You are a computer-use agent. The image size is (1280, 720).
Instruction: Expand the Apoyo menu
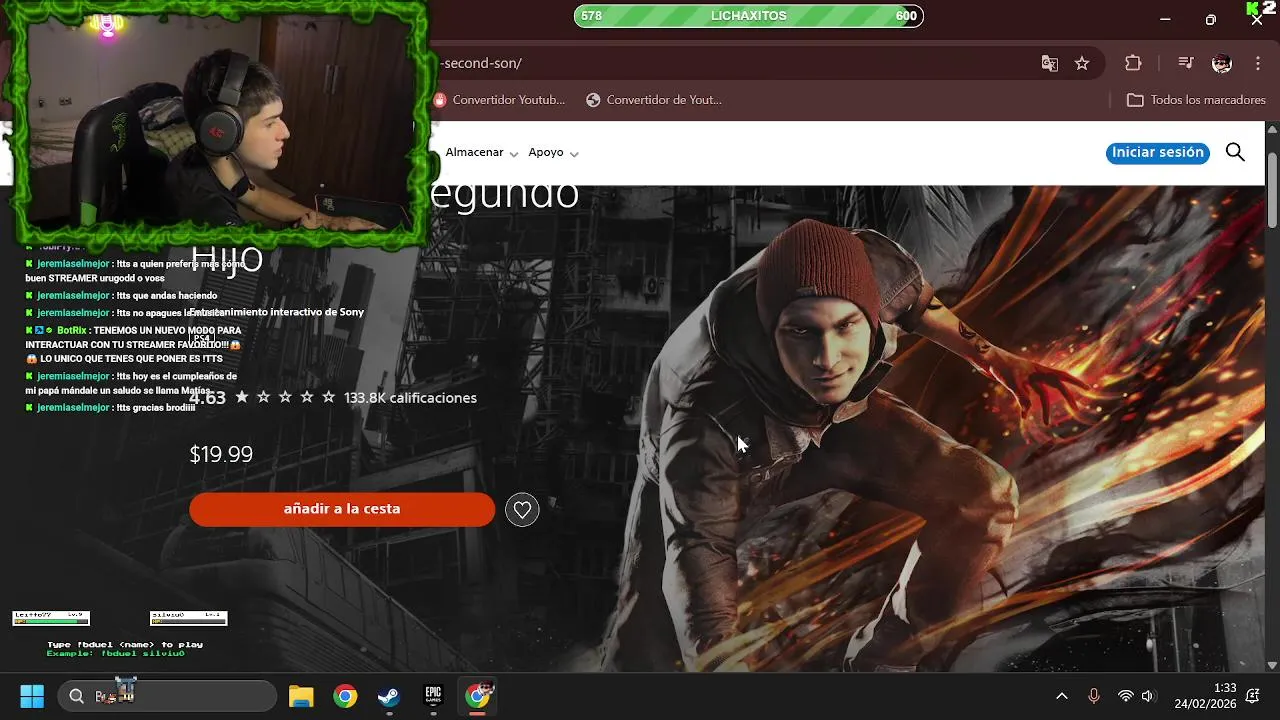pyautogui.click(x=554, y=153)
